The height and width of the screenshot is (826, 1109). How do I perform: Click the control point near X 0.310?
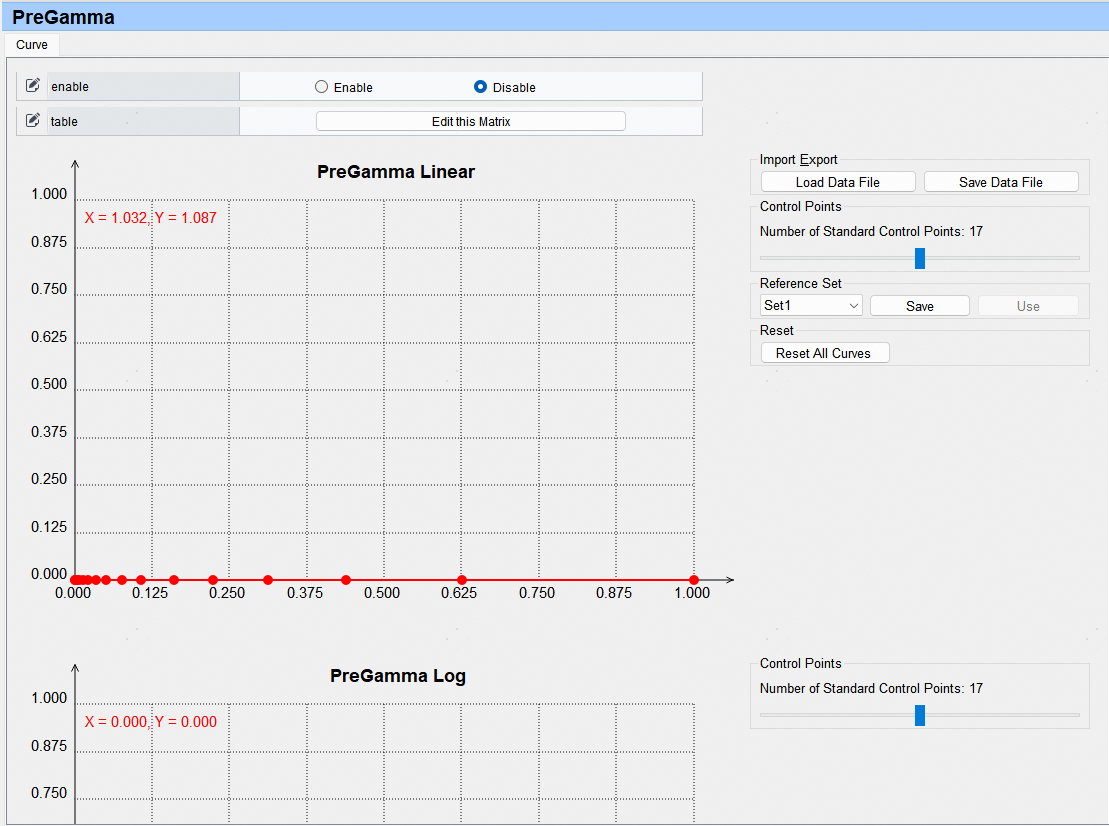pos(267,580)
